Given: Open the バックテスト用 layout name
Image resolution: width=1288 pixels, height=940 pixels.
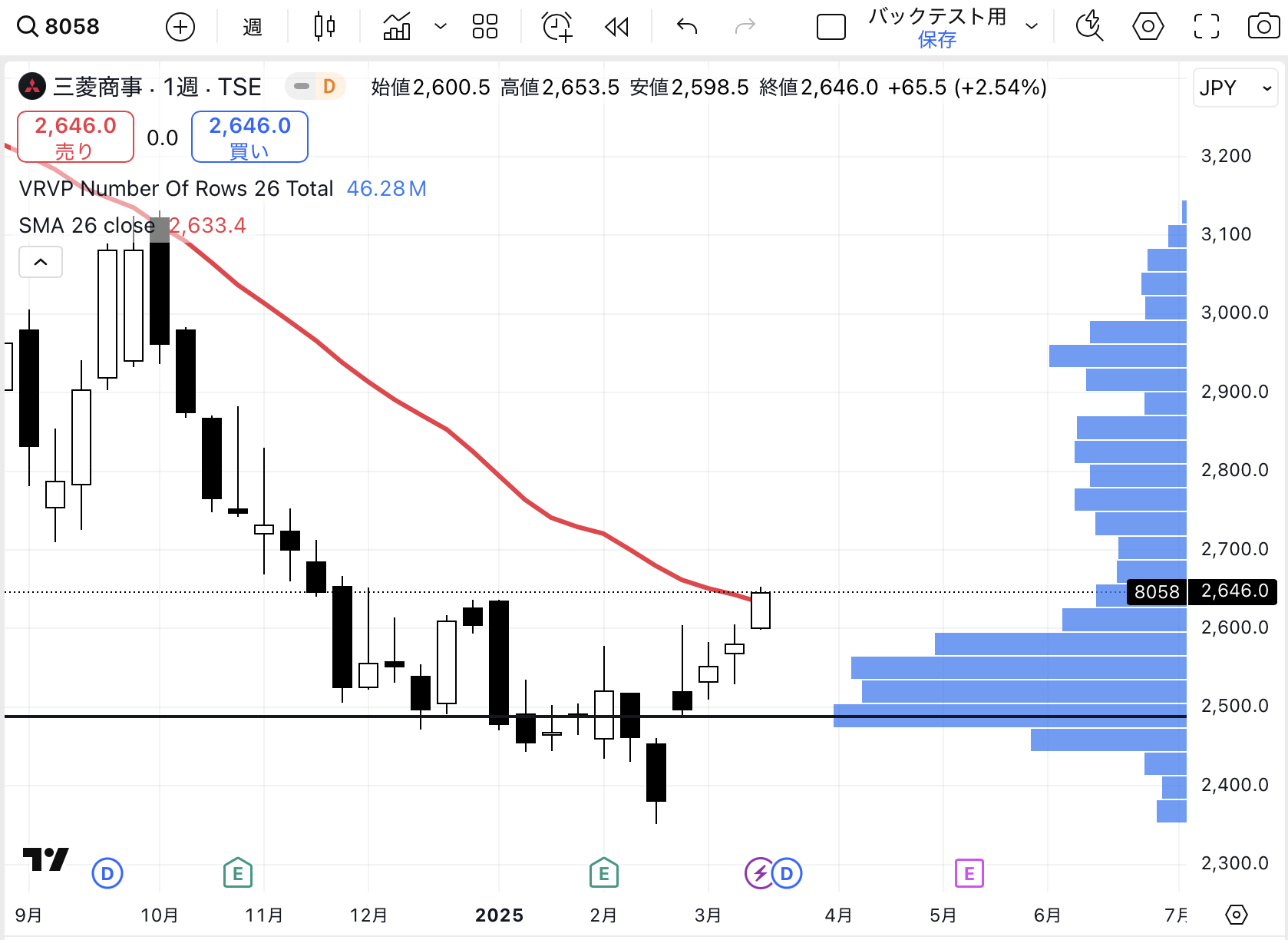Looking at the screenshot, I should [937, 16].
